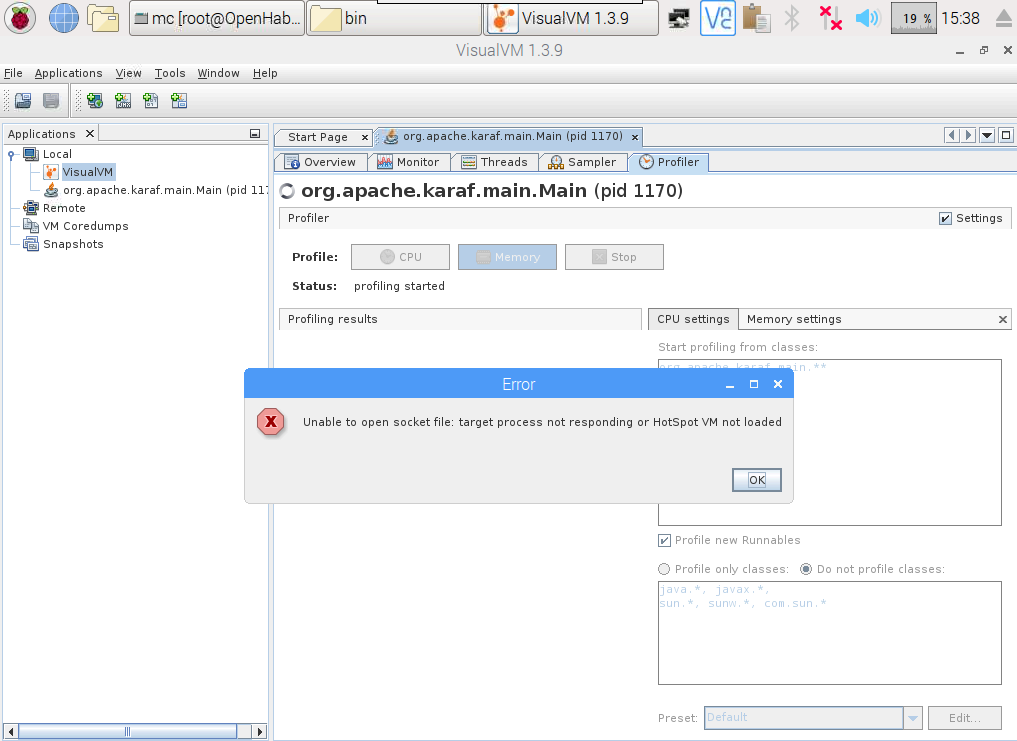
Task: Click Add VM Coredump toolbar icon
Action: pos(150,101)
